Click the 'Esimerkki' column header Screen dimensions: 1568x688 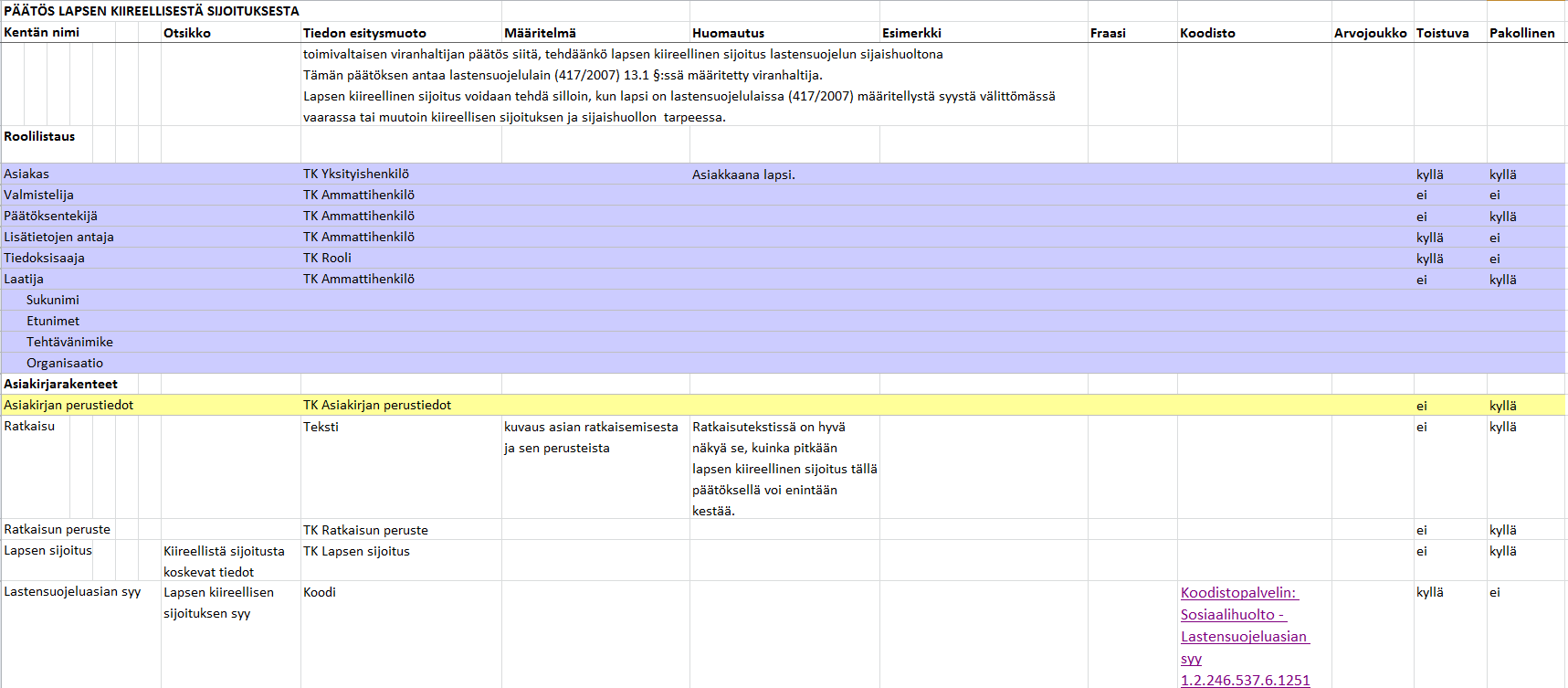click(x=911, y=33)
